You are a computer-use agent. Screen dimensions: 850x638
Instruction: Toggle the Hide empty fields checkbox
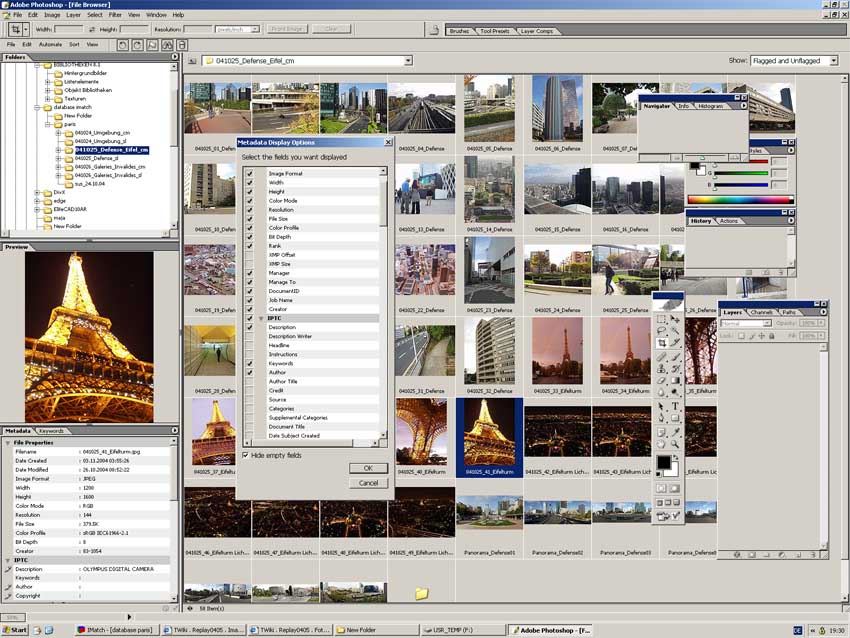(246, 455)
